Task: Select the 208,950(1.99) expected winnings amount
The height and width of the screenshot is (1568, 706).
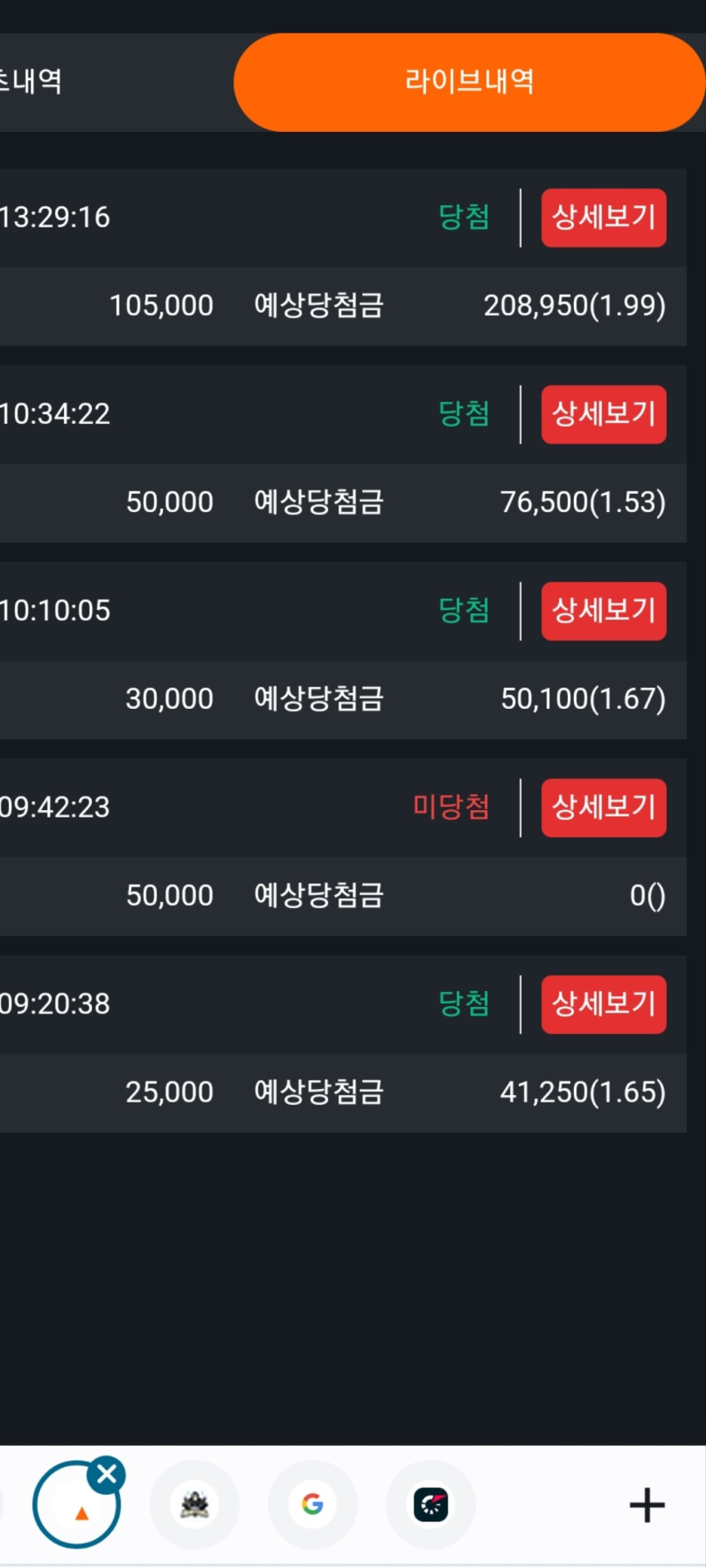Action: [x=575, y=305]
